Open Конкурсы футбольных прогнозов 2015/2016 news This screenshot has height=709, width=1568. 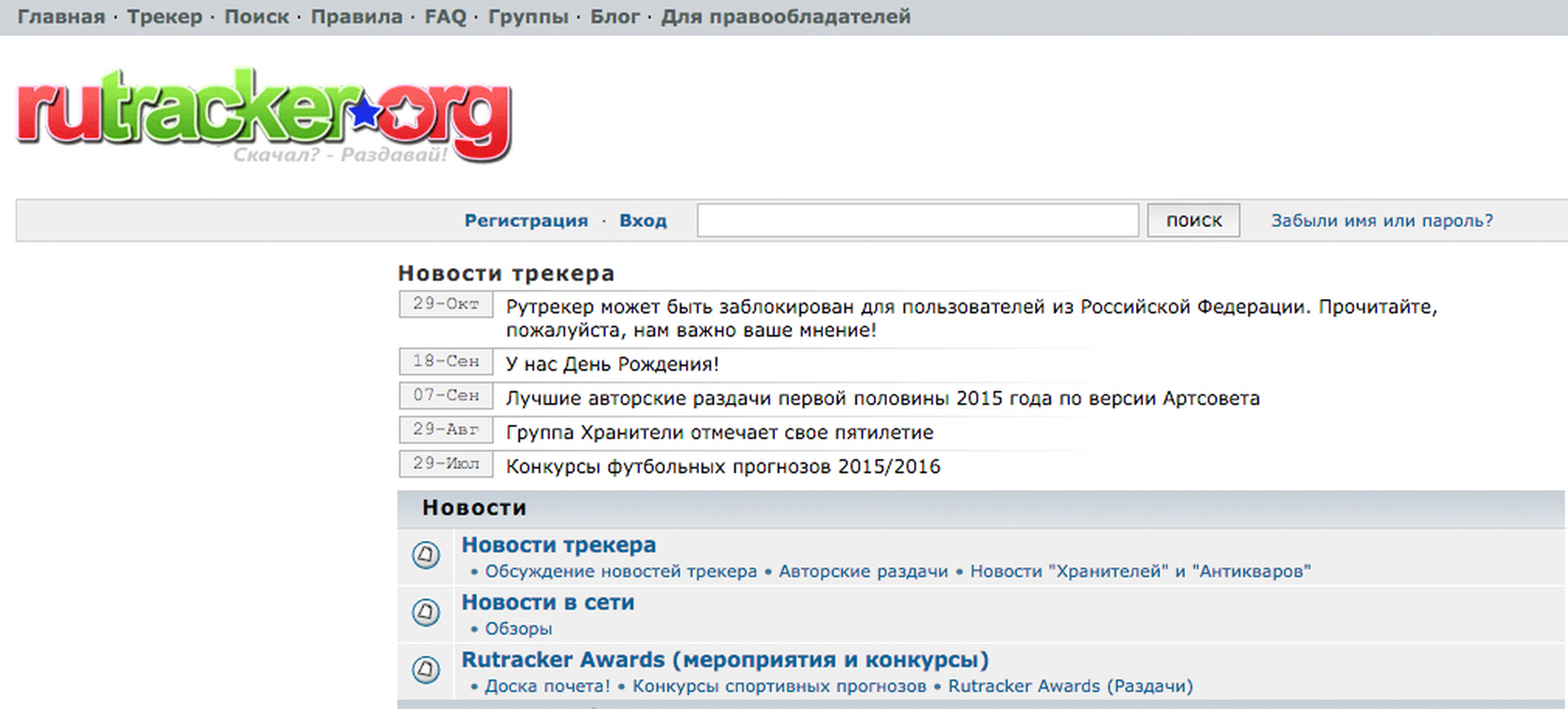(723, 467)
